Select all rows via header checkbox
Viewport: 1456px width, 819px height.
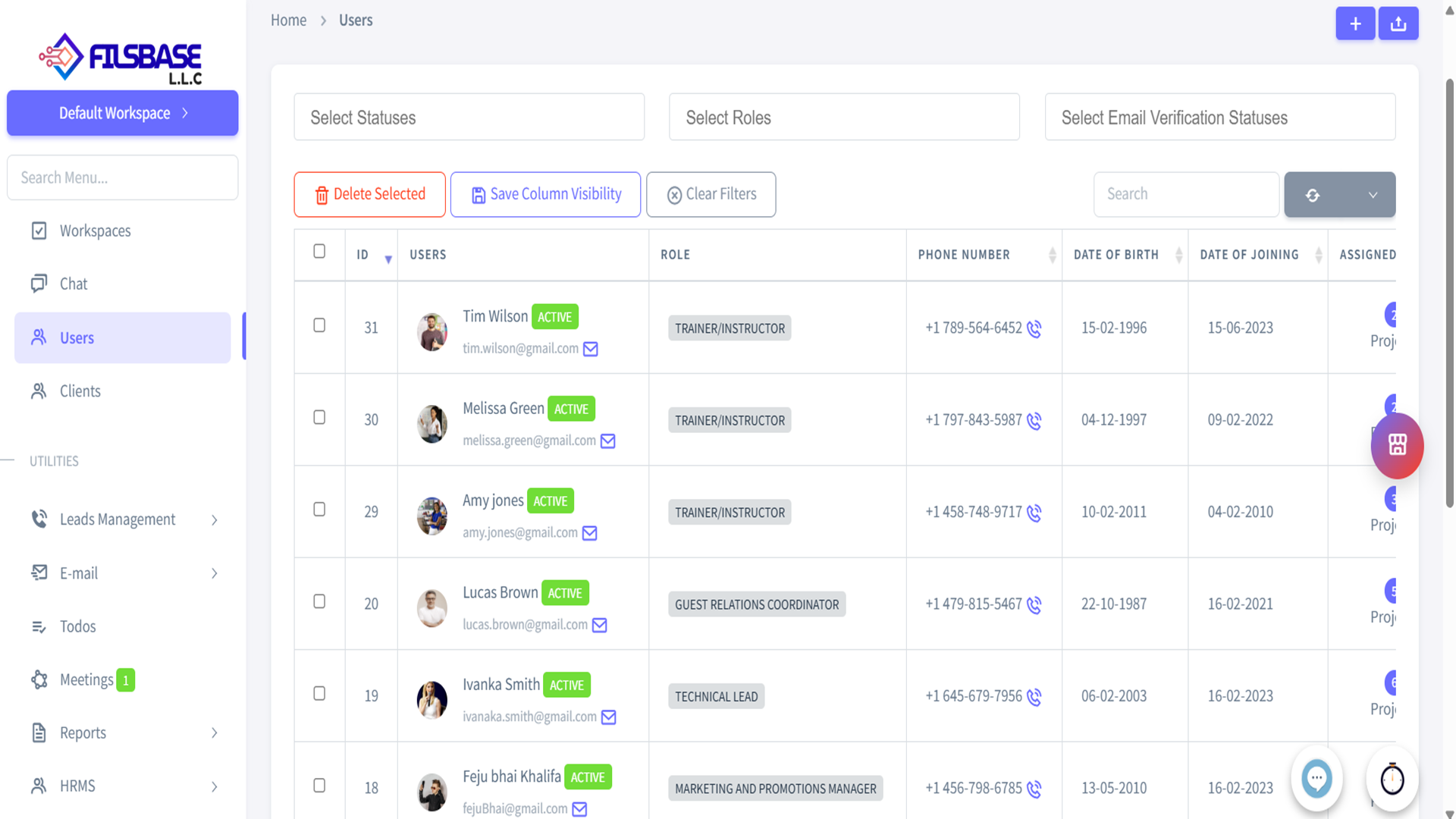pos(319,251)
